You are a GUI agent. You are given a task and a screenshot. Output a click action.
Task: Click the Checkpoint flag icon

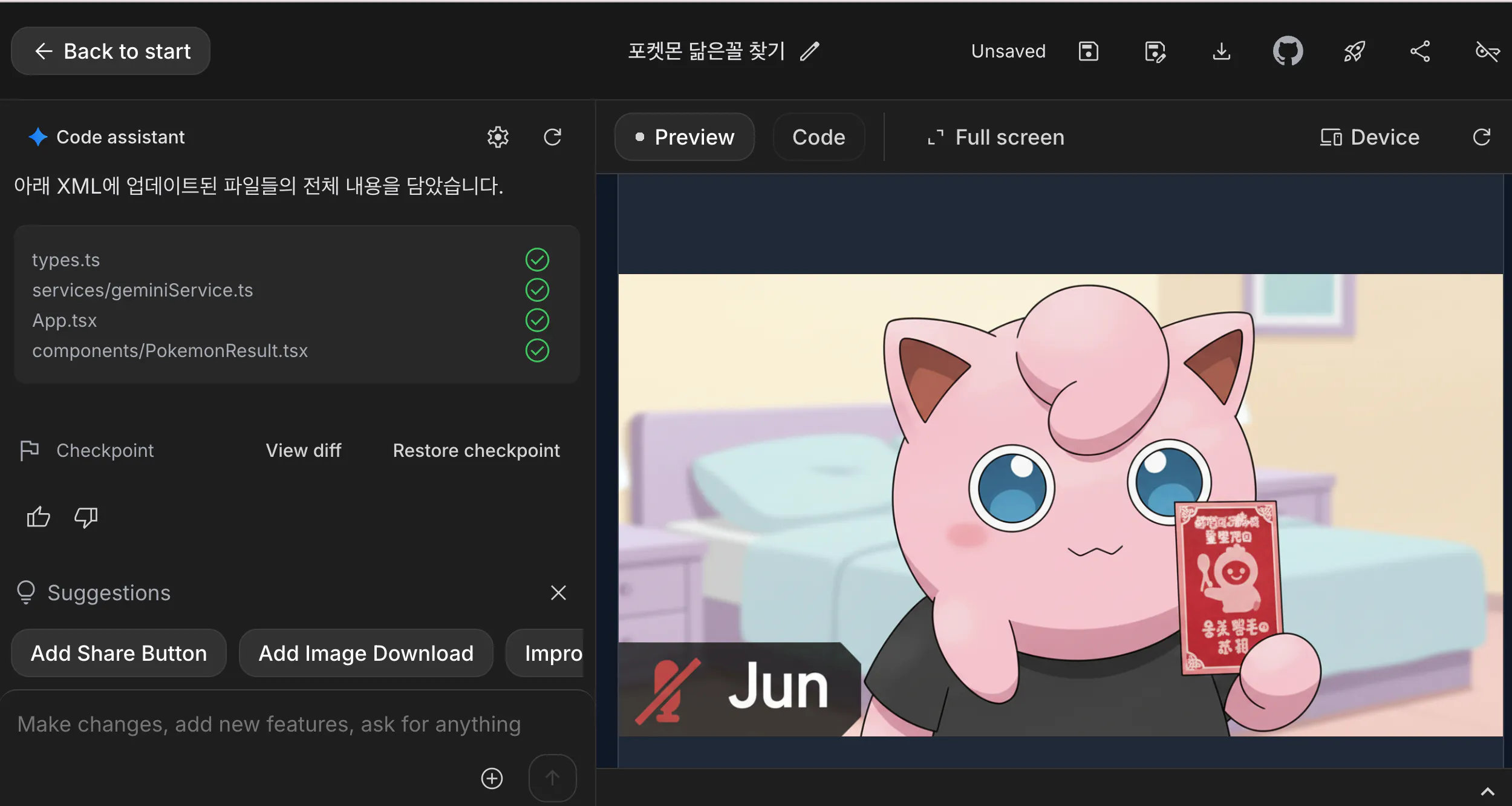29,451
